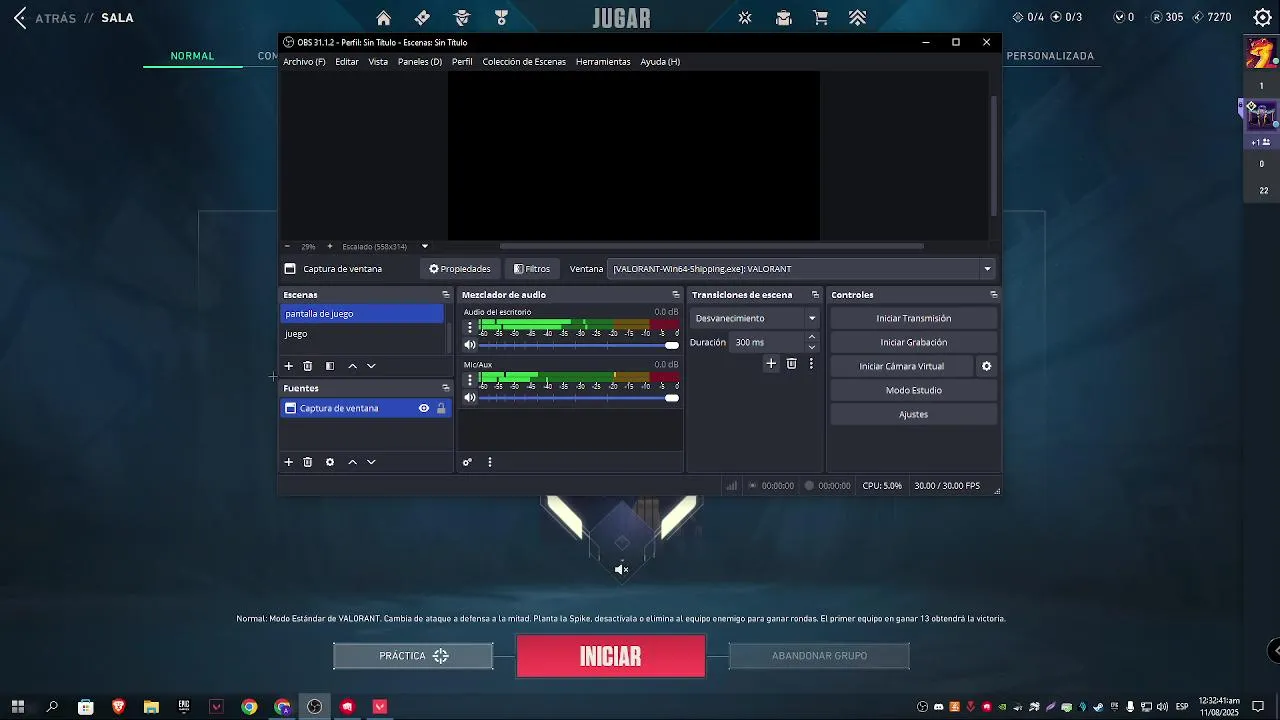Open Windows Start menu
Viewport: 1280px width, 720px height.
tap(18, 707)
